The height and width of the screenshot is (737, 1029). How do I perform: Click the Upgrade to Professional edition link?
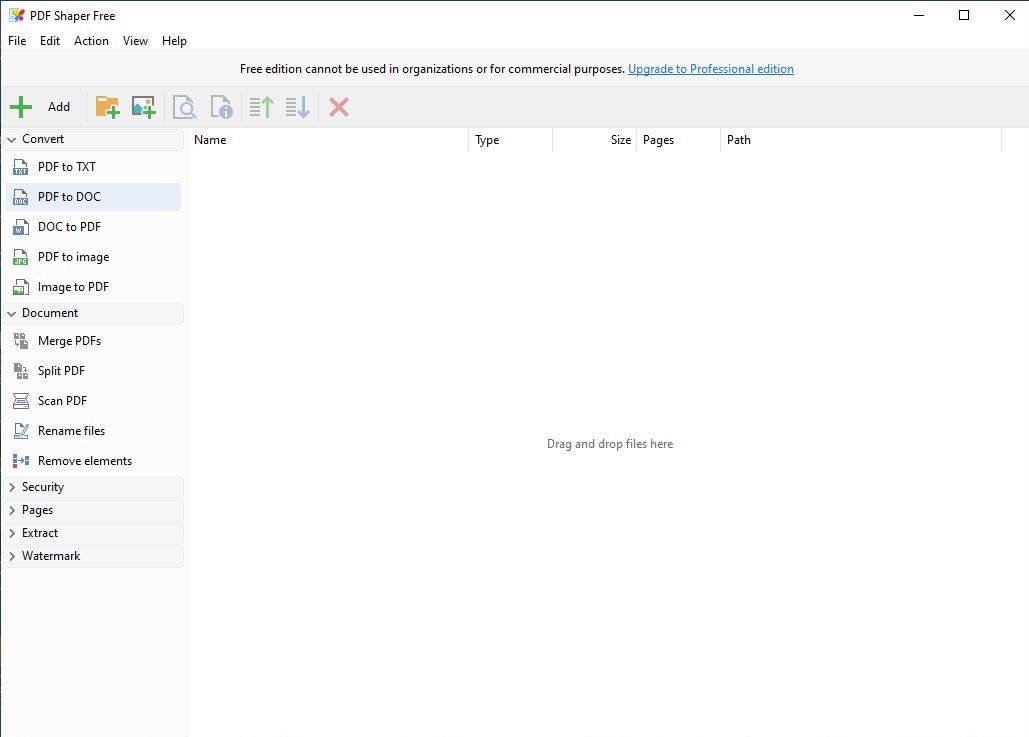pyautogui.click(x=711, y=69)
